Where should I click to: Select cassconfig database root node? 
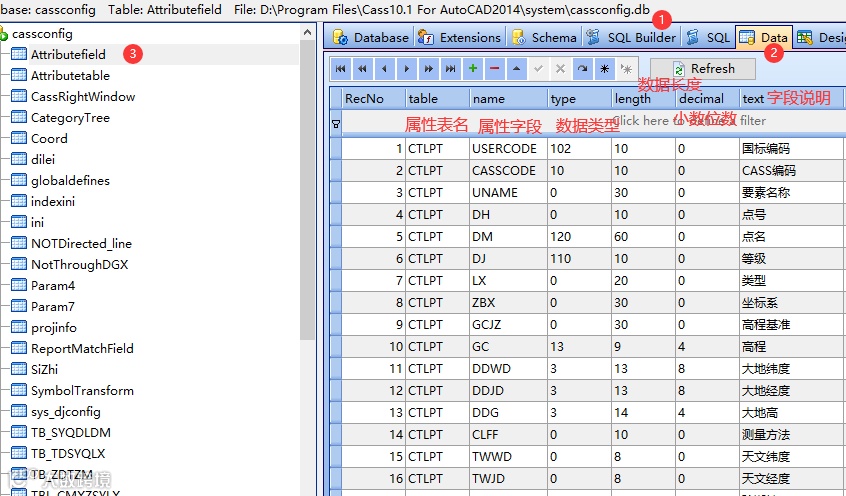(42, 34)
